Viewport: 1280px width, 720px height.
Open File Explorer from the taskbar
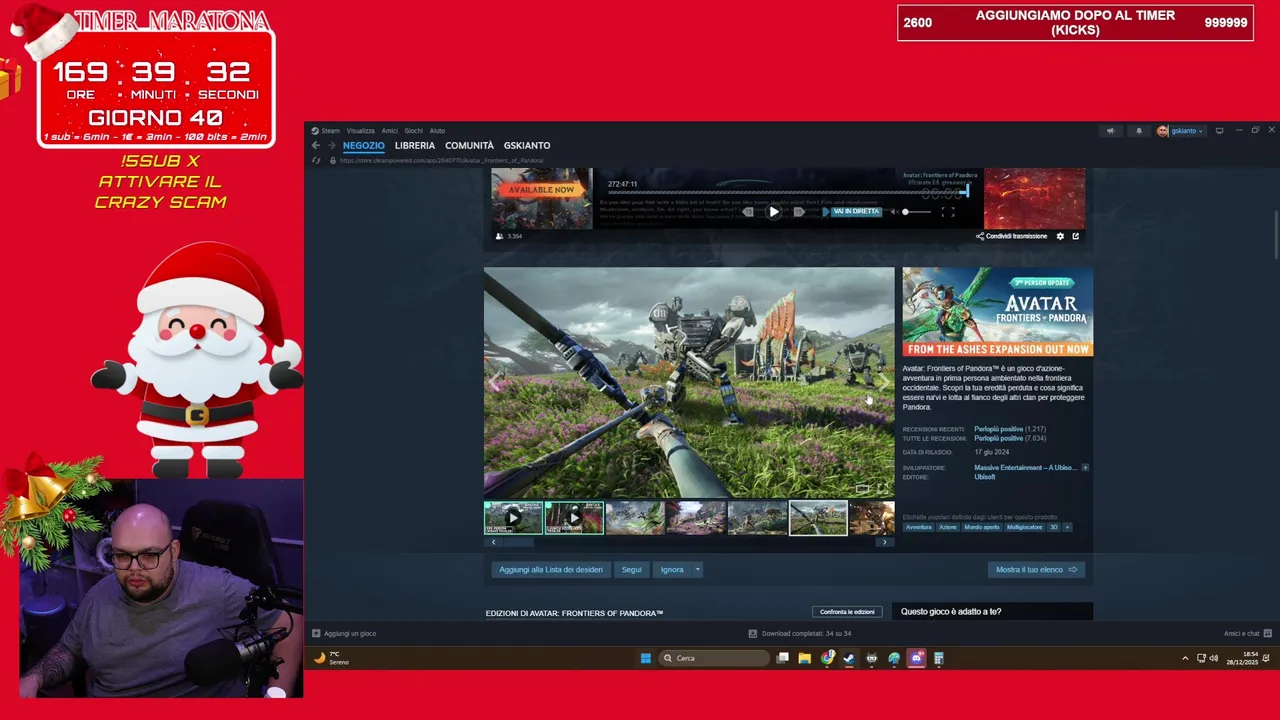805,658
